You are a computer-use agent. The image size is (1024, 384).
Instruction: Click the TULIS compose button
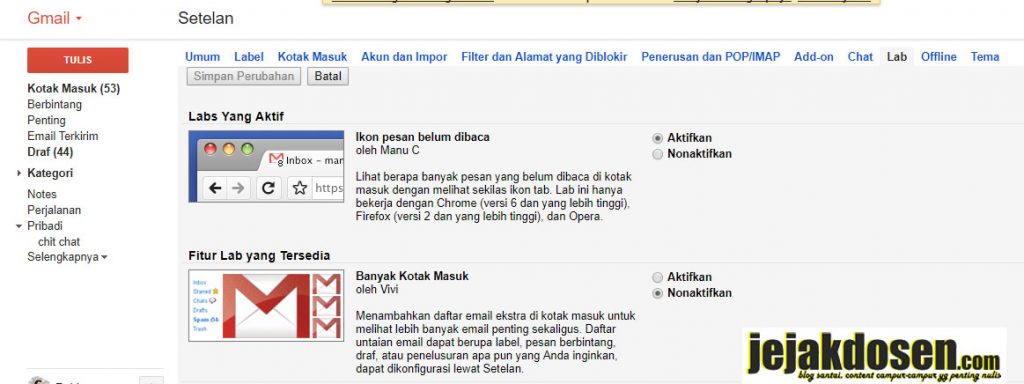[x=78, y=60]
